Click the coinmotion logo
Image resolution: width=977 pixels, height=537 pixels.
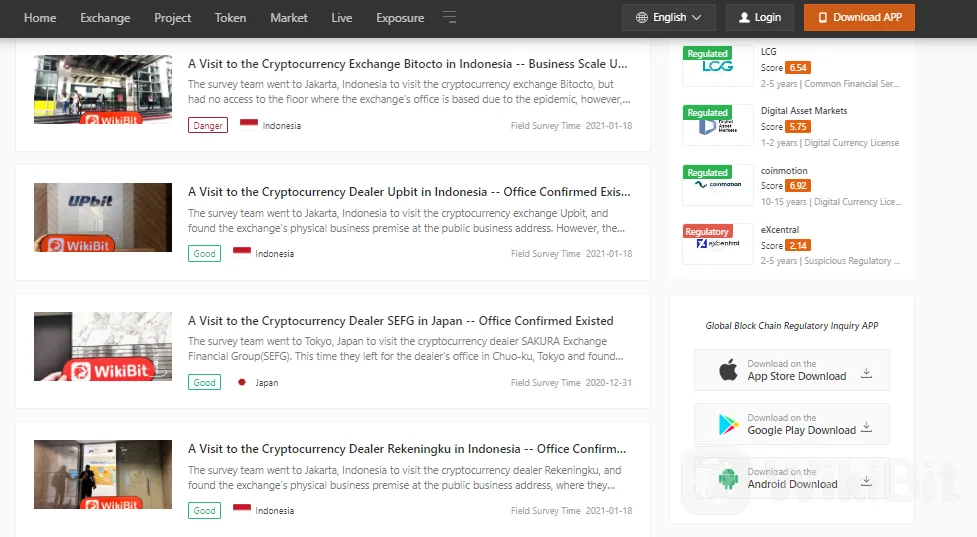(717, 184)
